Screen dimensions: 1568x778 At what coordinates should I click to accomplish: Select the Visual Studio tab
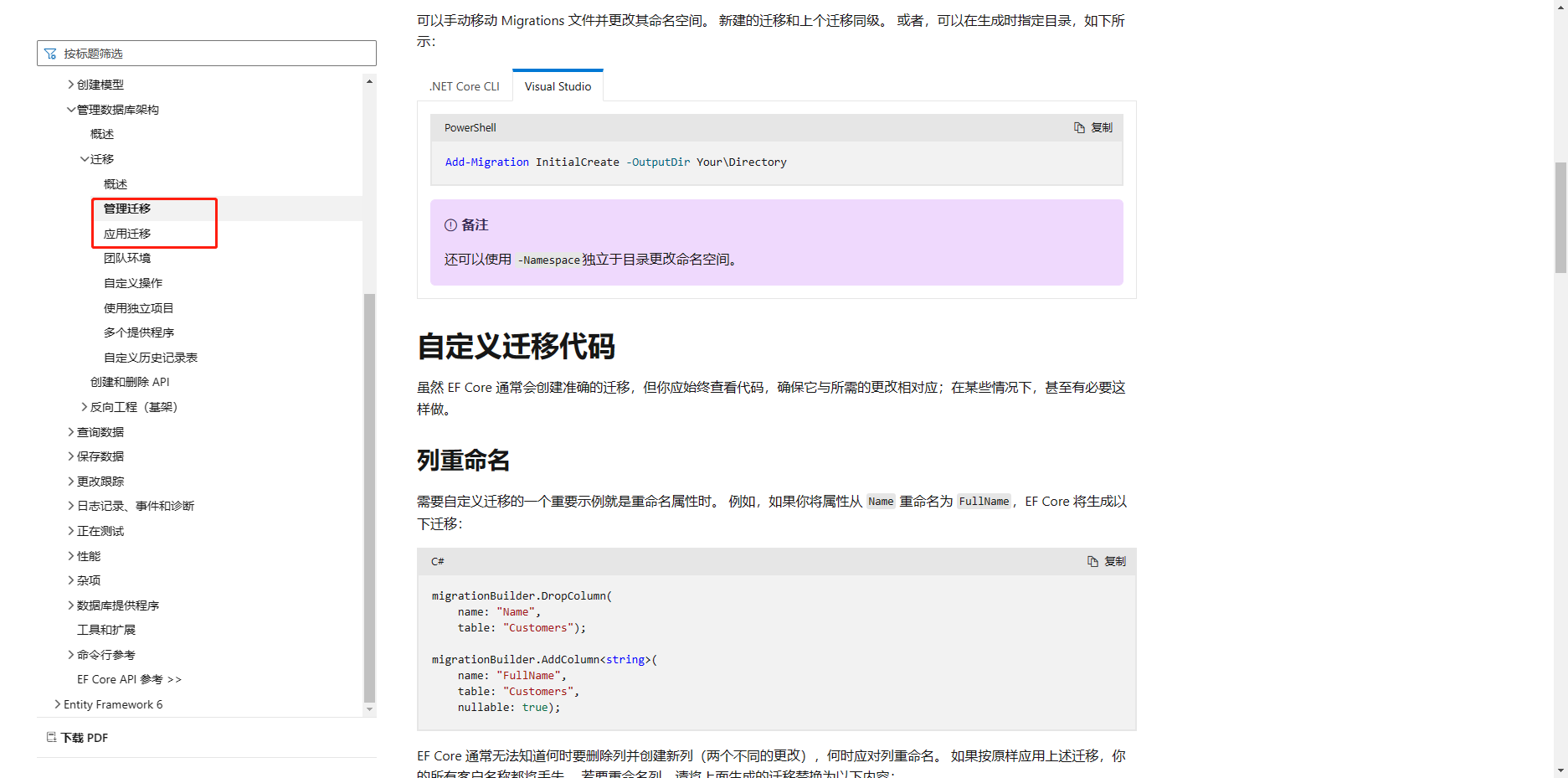pos(558,86)
